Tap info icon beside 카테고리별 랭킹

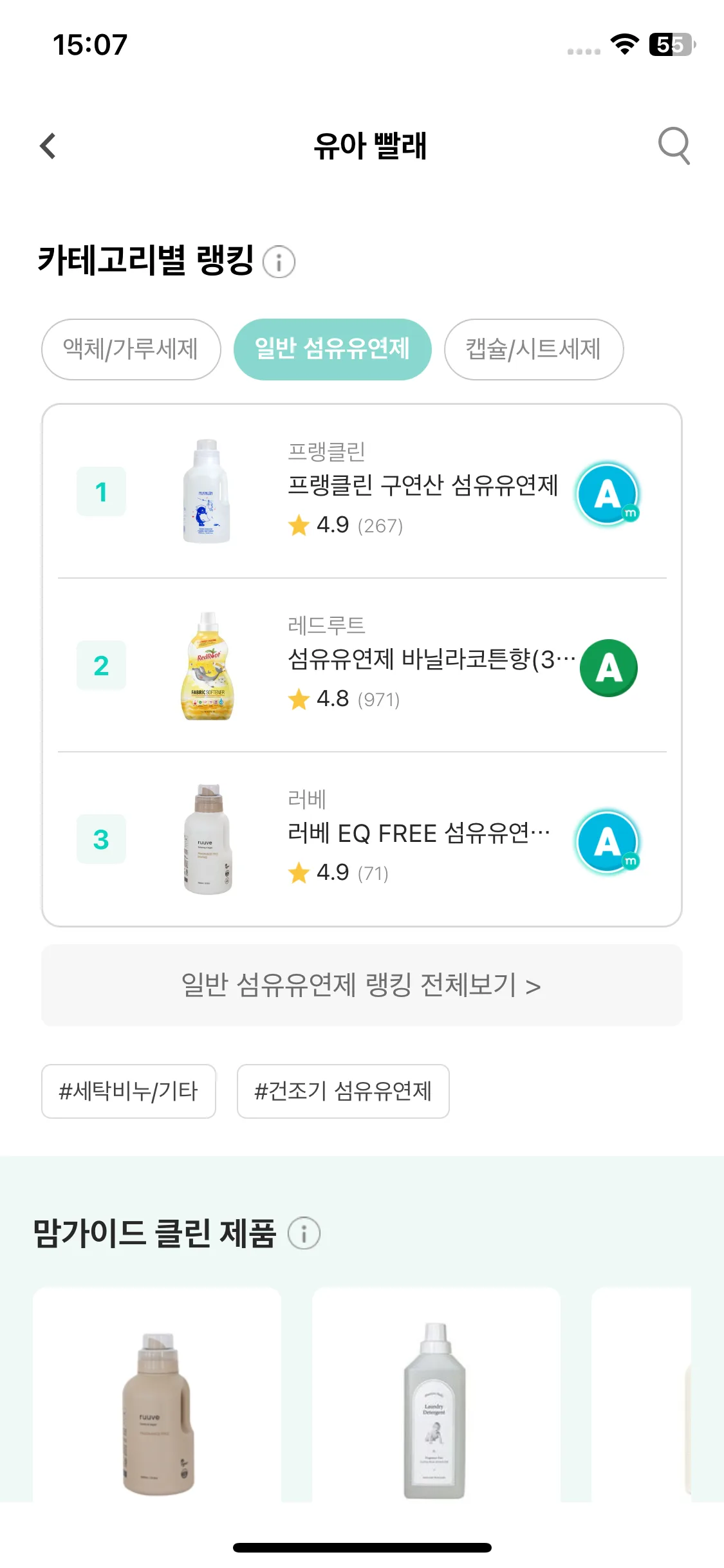pos(279,262)
